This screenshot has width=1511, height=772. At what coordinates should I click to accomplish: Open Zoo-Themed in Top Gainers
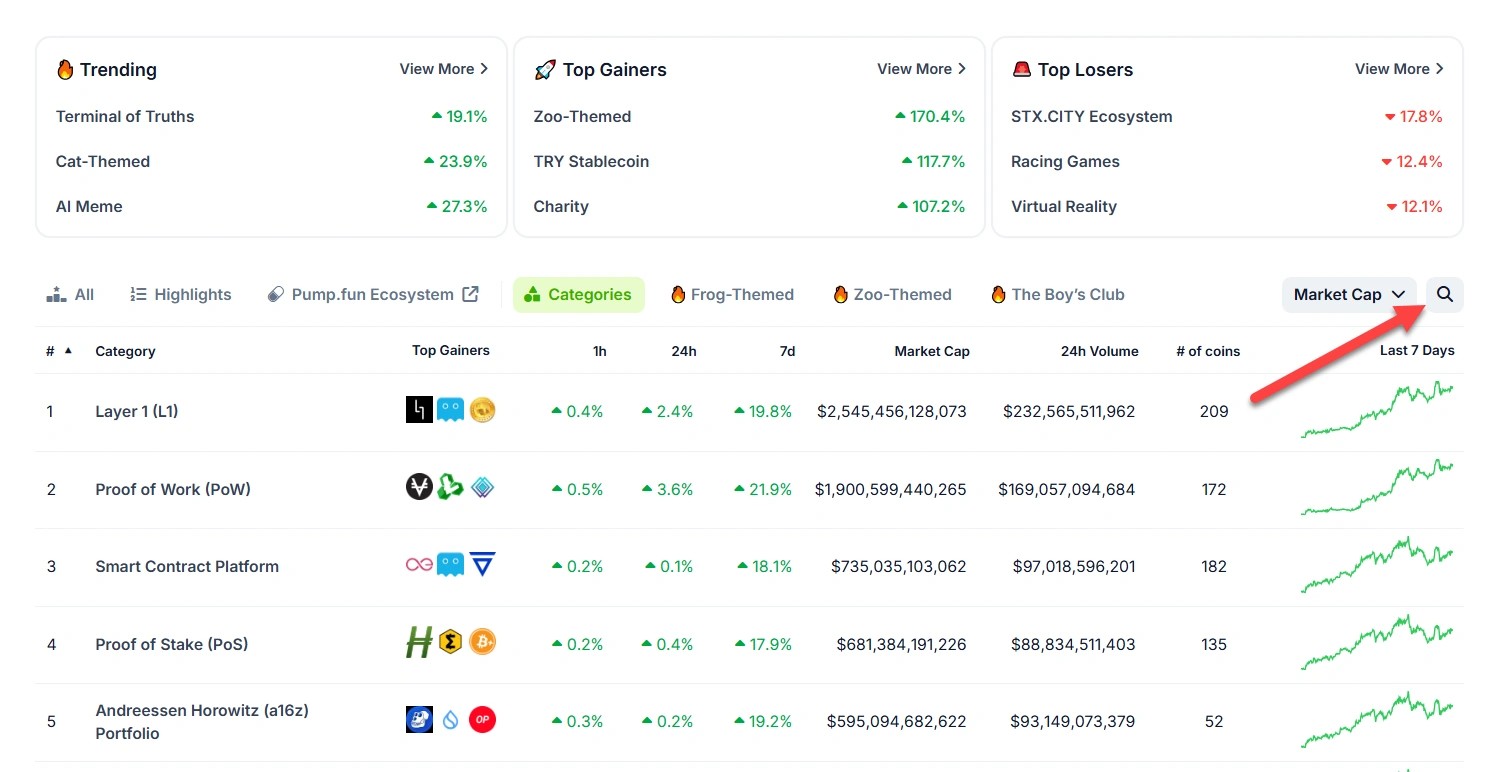coord(582,116)
